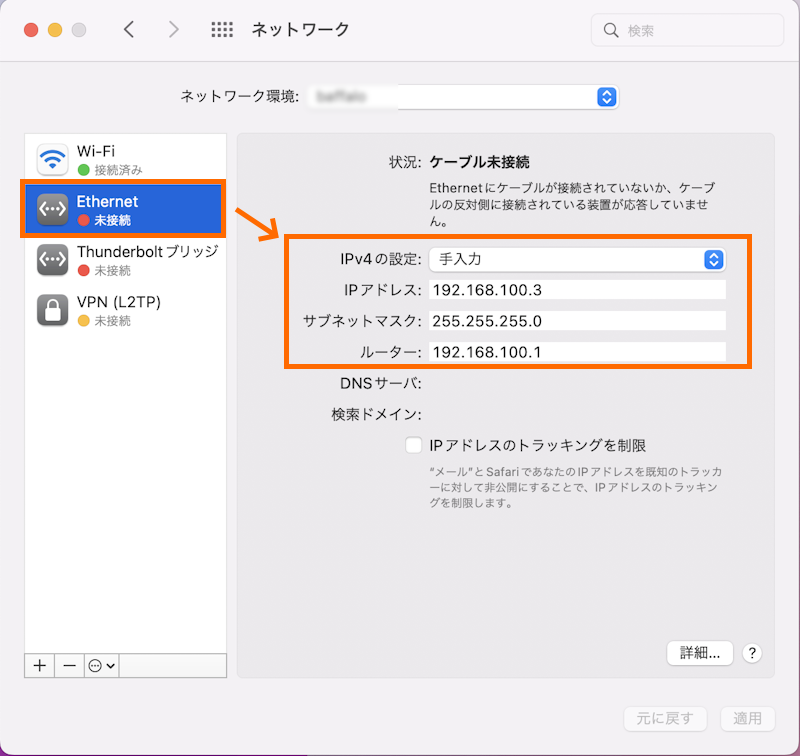Viewport: 800px width, 756px height.
Task: Click the IPアドレス field
Action: click(577, 290)
